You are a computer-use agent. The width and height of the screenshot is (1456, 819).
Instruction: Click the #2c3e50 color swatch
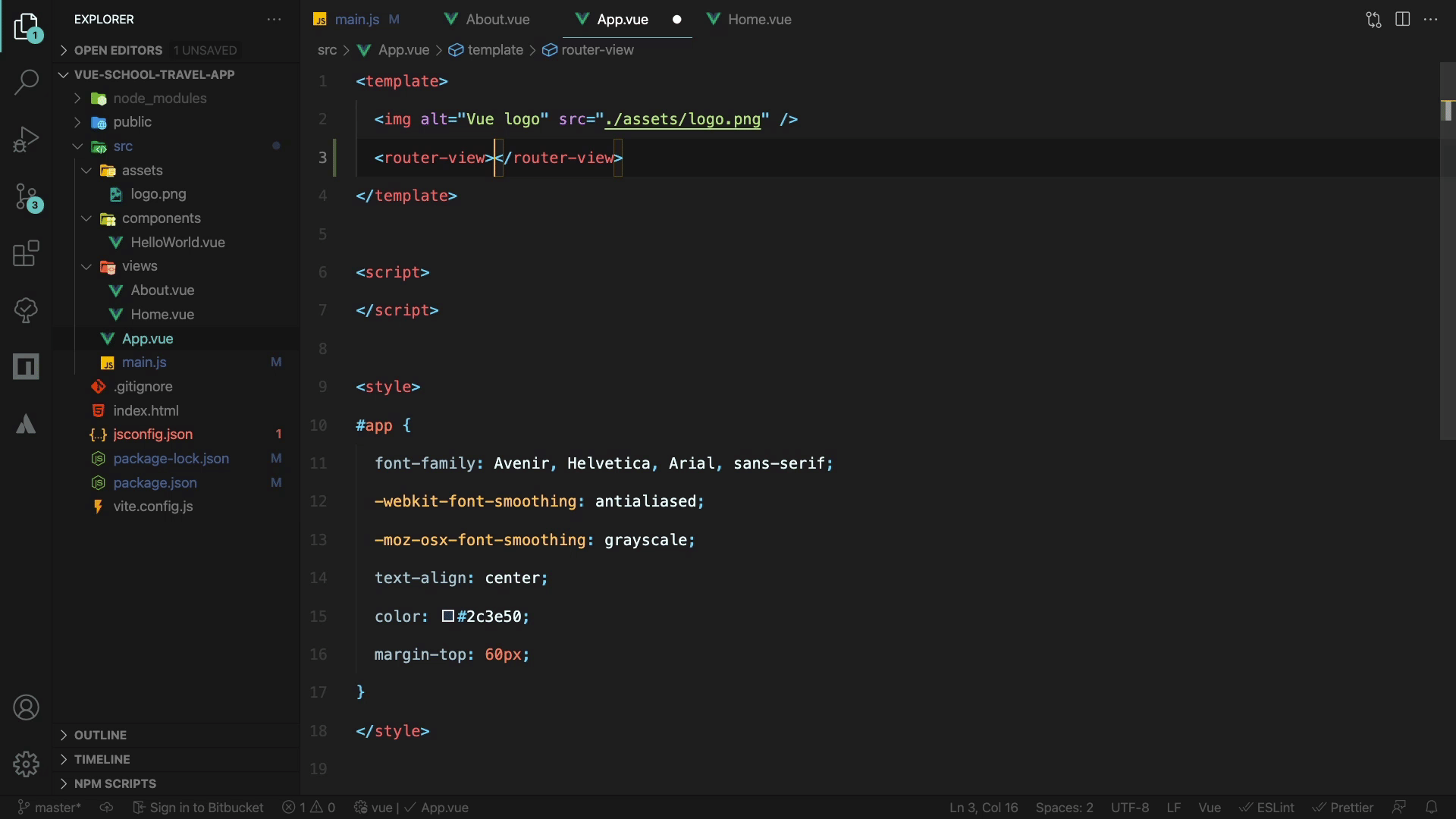pos(448,617)
